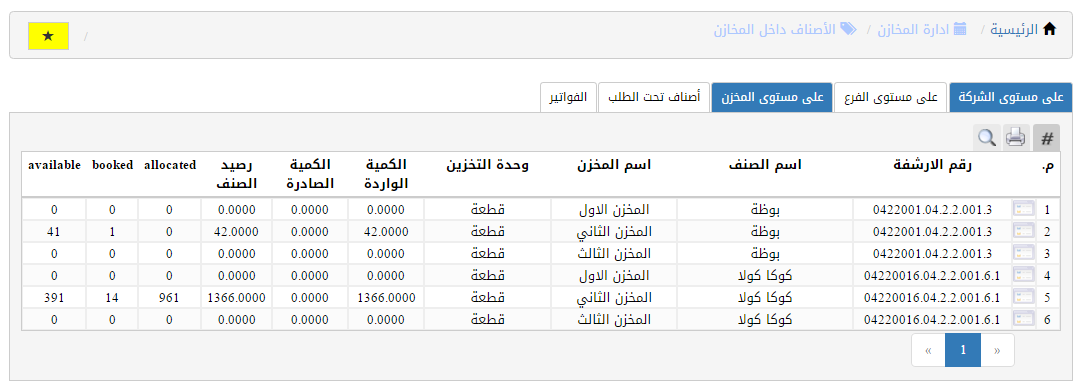This screenshot has width=1091, height=386.
Task: Open the أصناف تحت الطلب tab
Action: tap(654, 97)
